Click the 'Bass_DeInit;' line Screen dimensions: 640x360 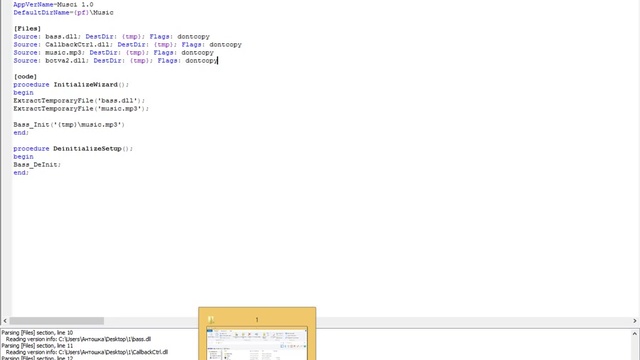(37, 164)
